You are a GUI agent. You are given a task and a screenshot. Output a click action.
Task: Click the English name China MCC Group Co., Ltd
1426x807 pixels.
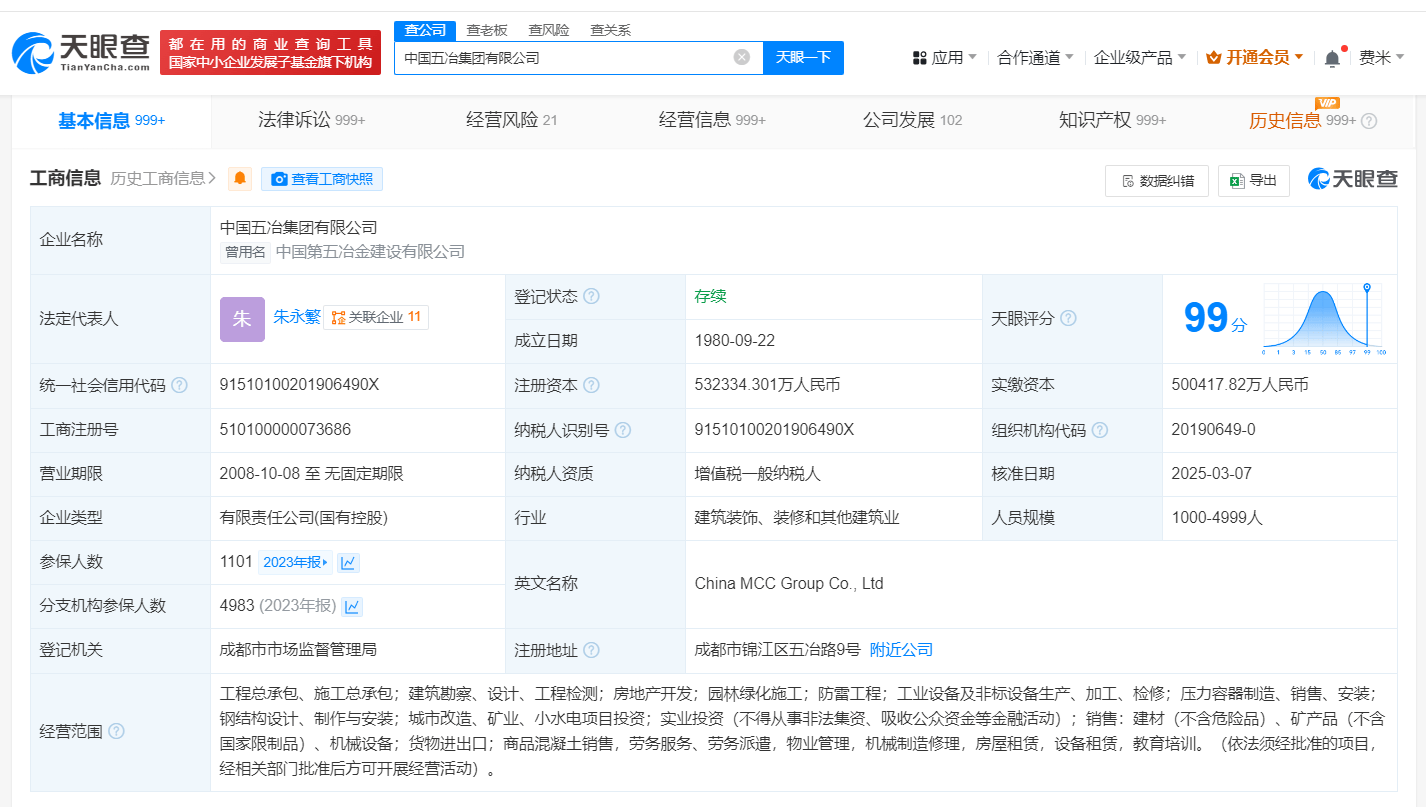click(789, 584)
